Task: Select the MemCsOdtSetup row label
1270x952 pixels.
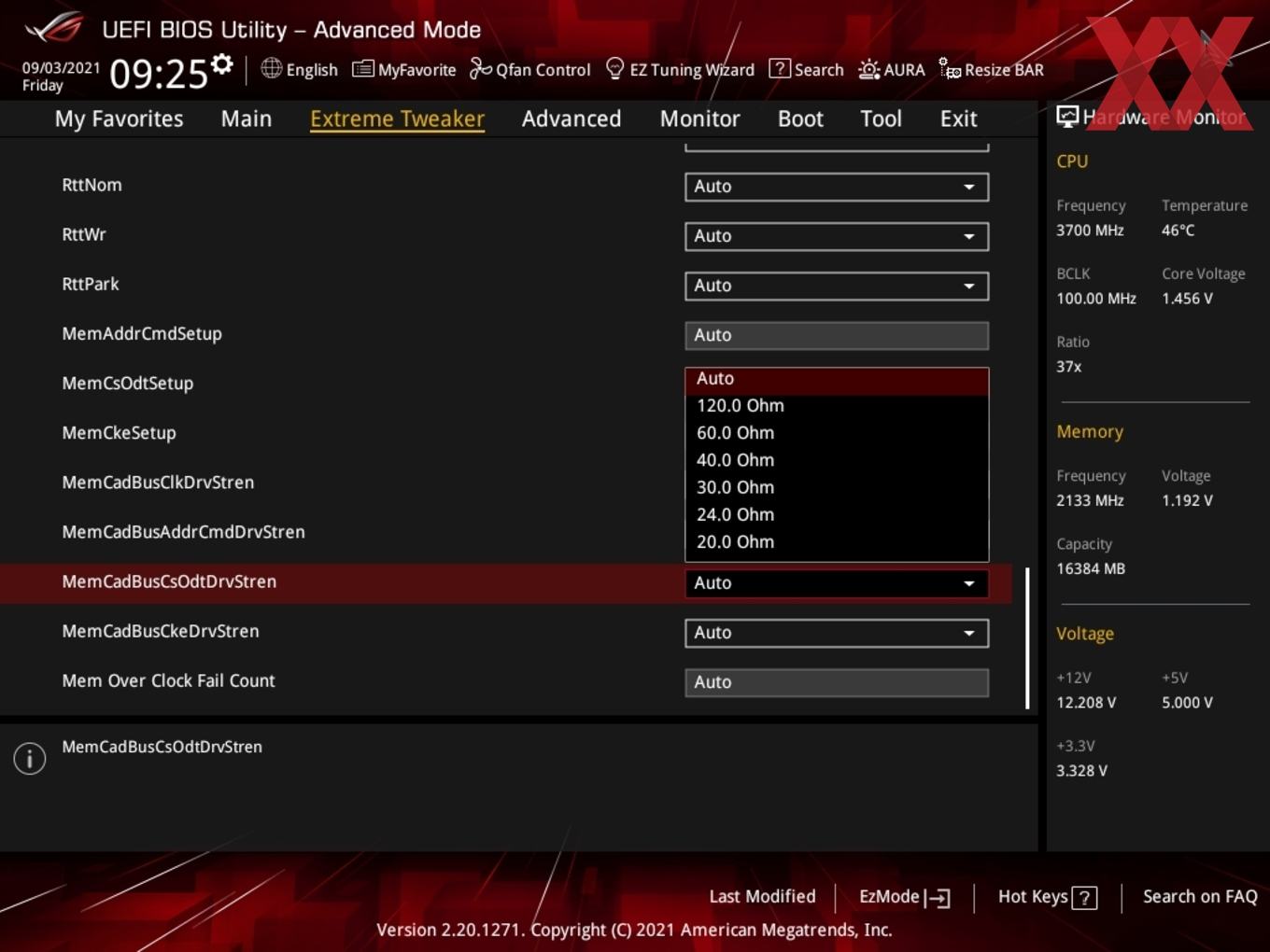Action: click(127, 384)
